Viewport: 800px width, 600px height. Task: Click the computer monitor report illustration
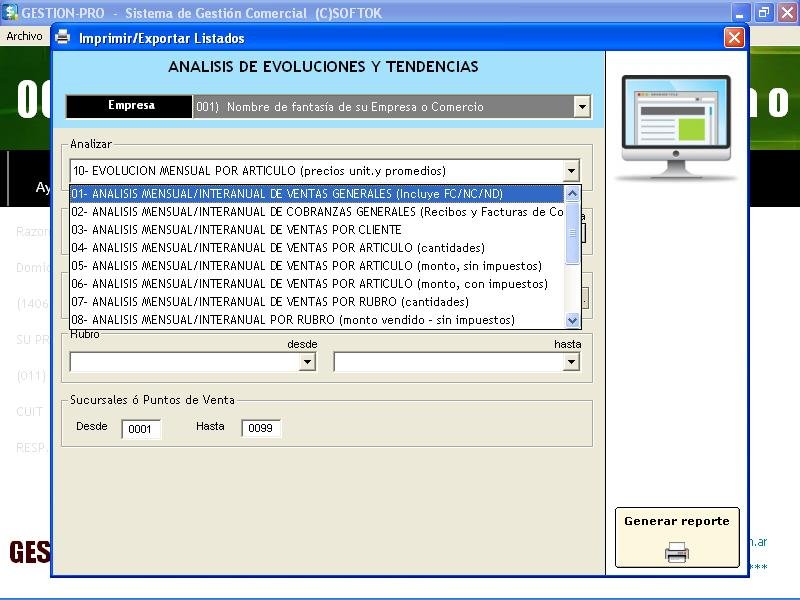pyautogui.click(x=676, y=125)
